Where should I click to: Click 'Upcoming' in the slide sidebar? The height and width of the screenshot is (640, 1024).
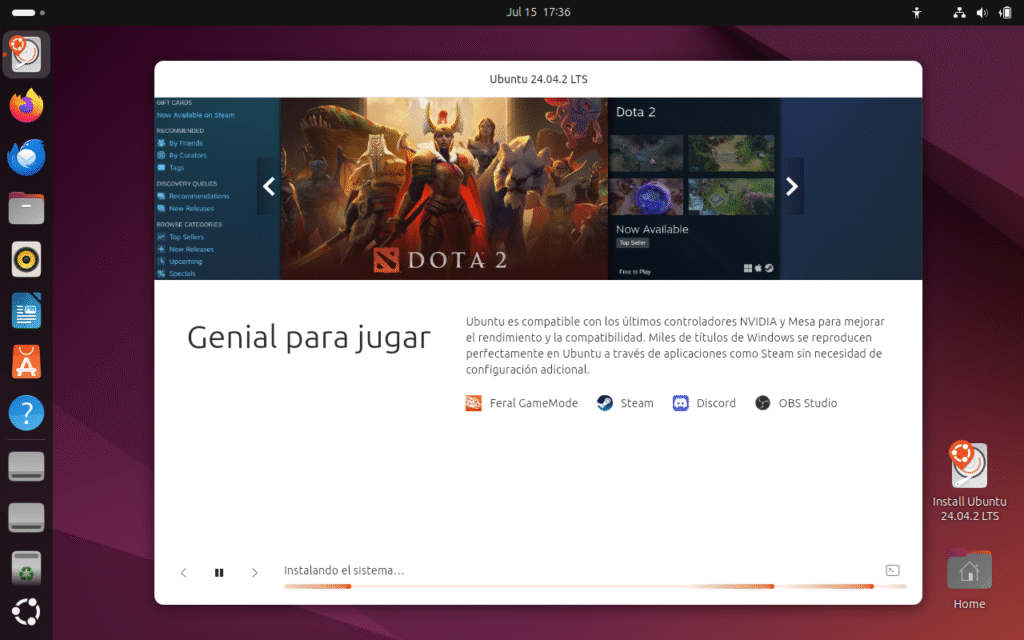185,261
